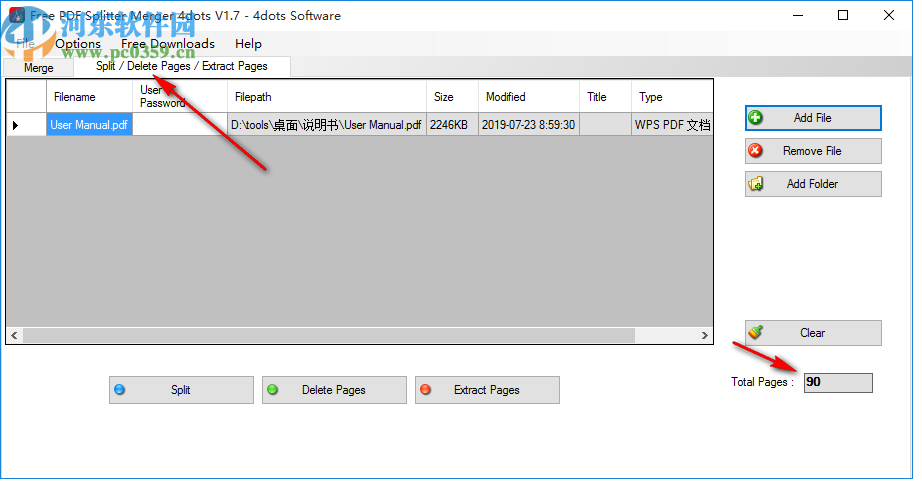Image resolution: width=913 pixels, height=479 pixels.
Task: Click the green plus Add File icon
Action: click(x=756, y=118)
